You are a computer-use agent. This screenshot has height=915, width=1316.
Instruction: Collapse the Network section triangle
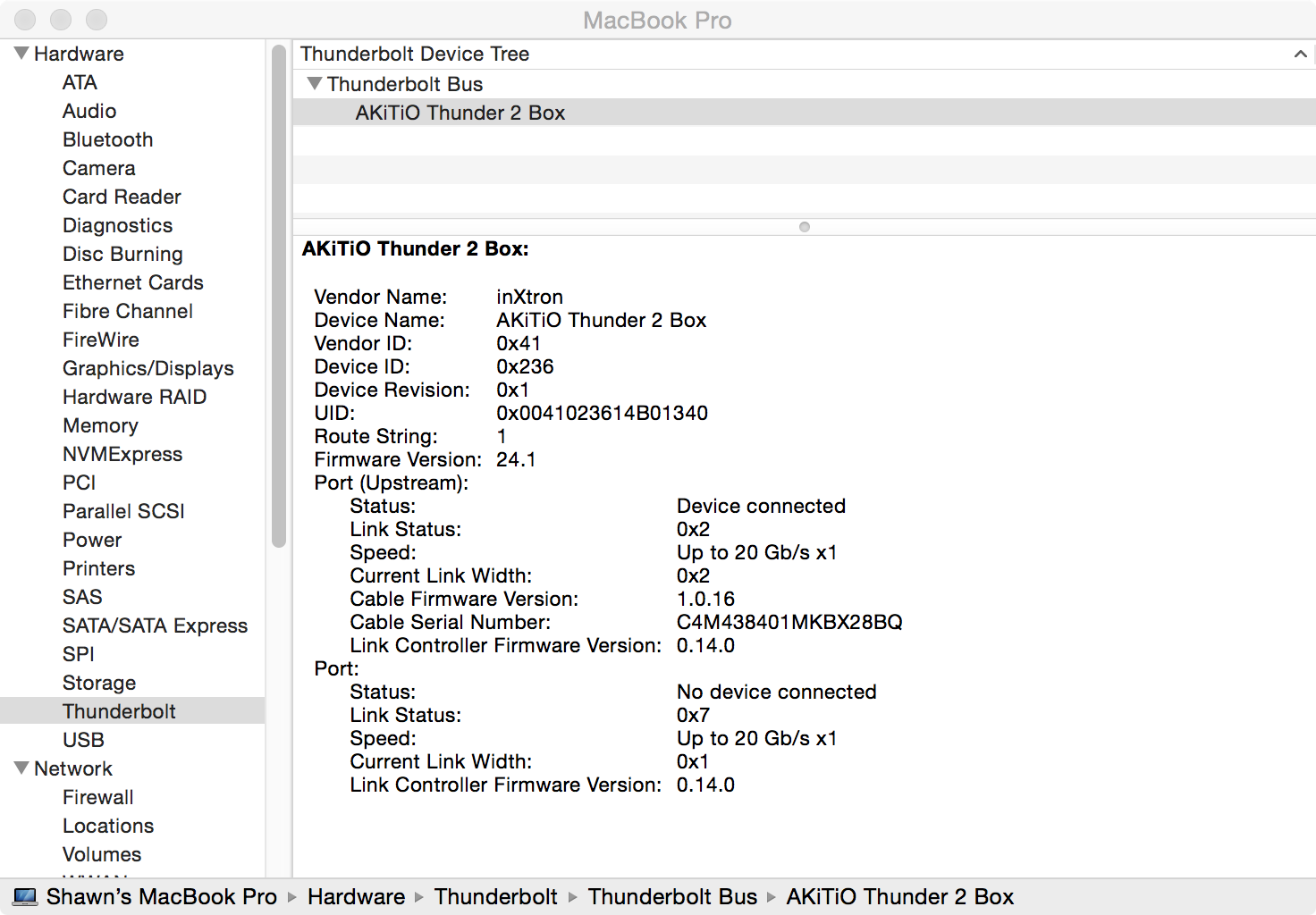pos(21,768)
